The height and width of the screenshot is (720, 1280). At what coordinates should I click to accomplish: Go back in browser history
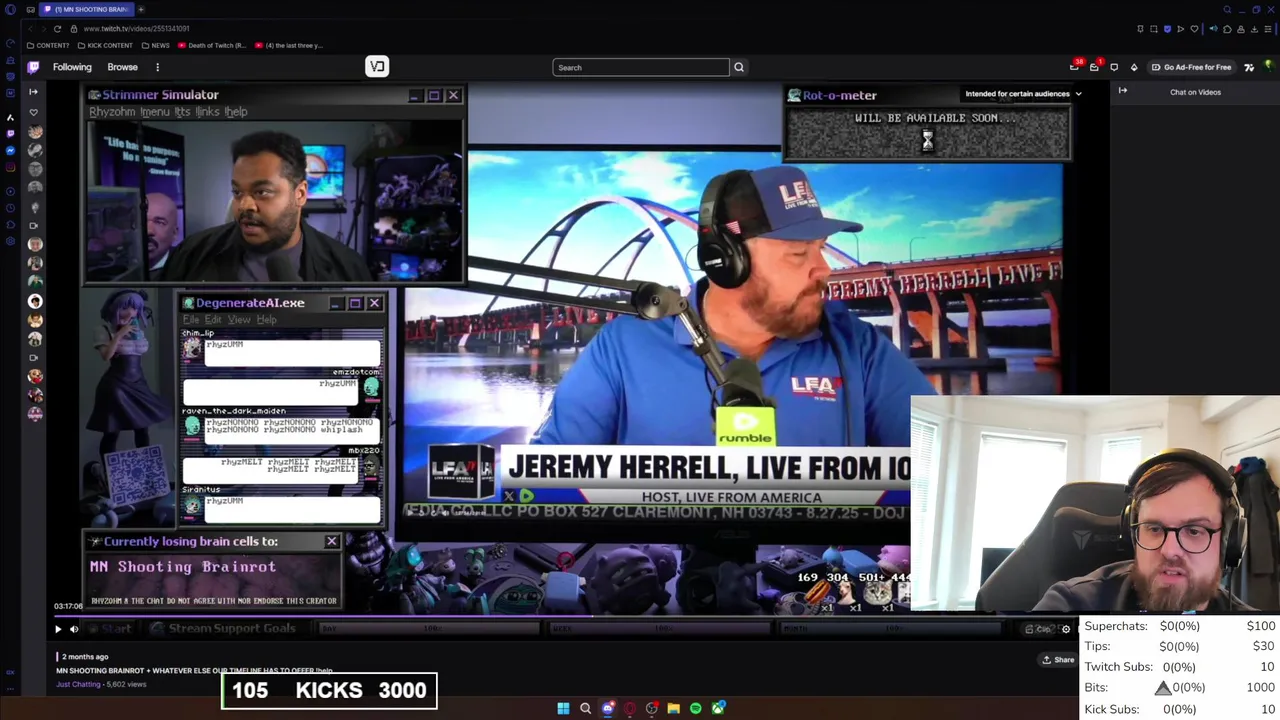pyautogui.click(x=31, y=29)
